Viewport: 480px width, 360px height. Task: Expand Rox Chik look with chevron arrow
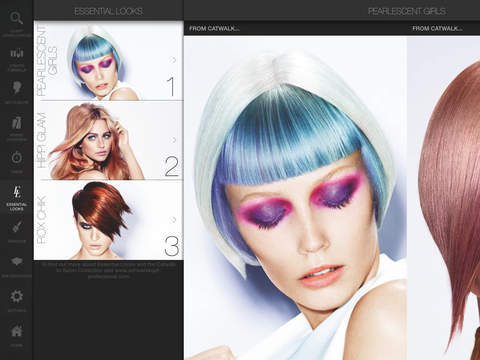coord(173,219)
